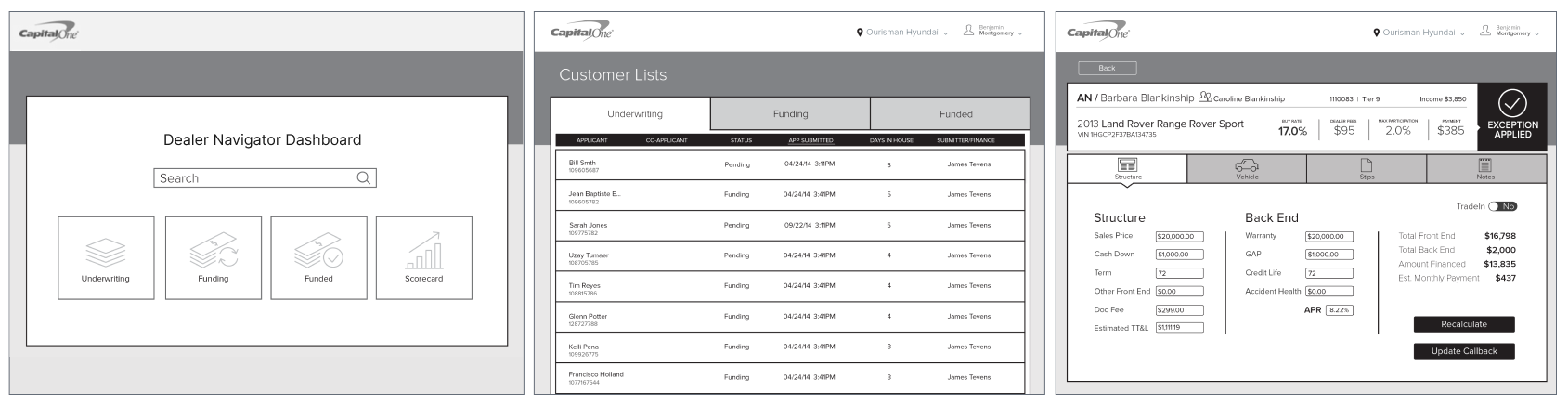
Task: Open the Tim Reyes applicant row
Action: (x=790, y=286)
